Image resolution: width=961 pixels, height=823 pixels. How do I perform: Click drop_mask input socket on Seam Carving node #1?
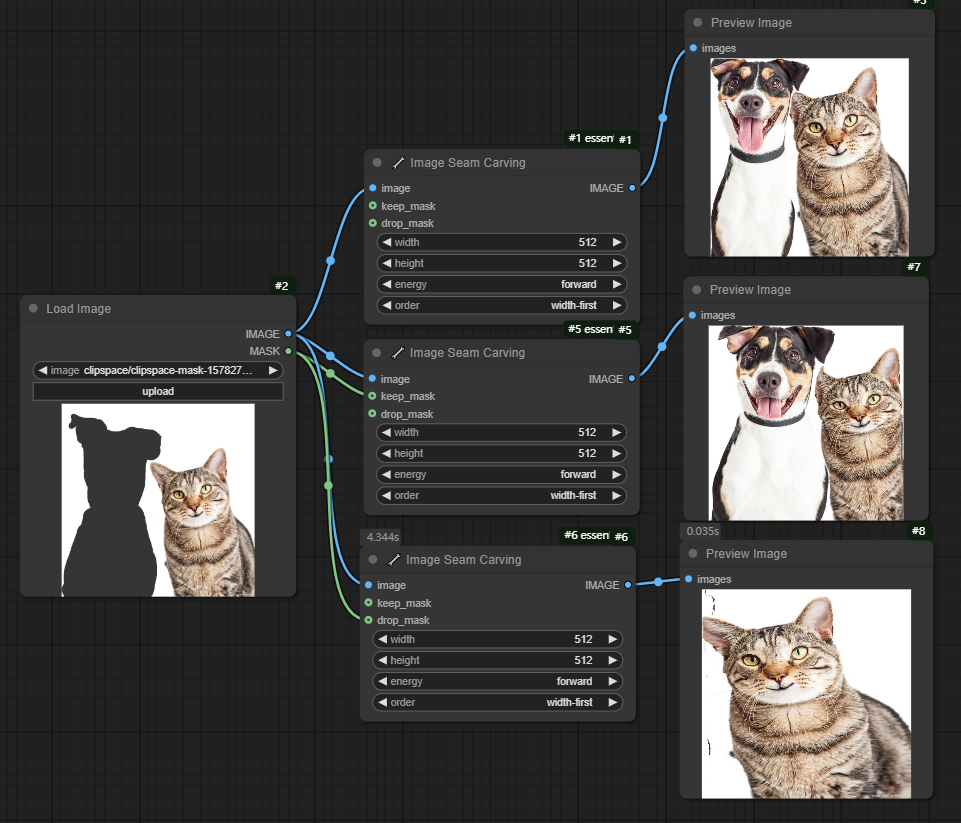[373, 223]
